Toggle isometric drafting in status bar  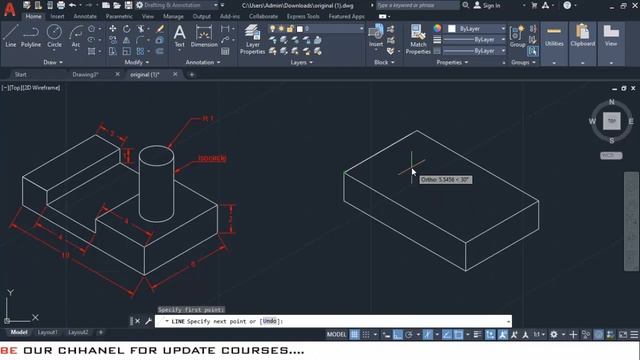point(427,335)
